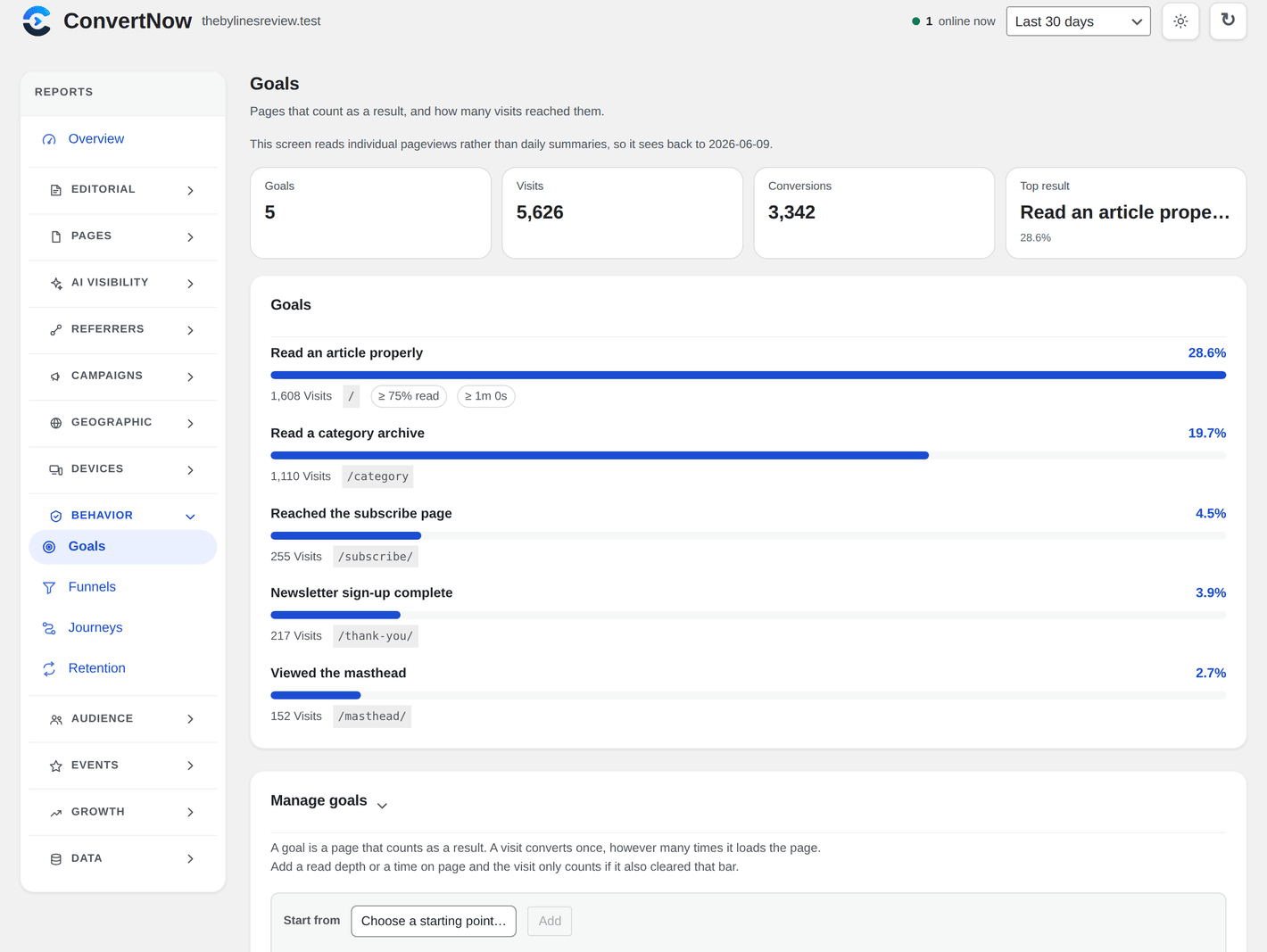Click the Reached the subscribe page progress bar
The image size is (1267, 952).
[x=748, y=536]
